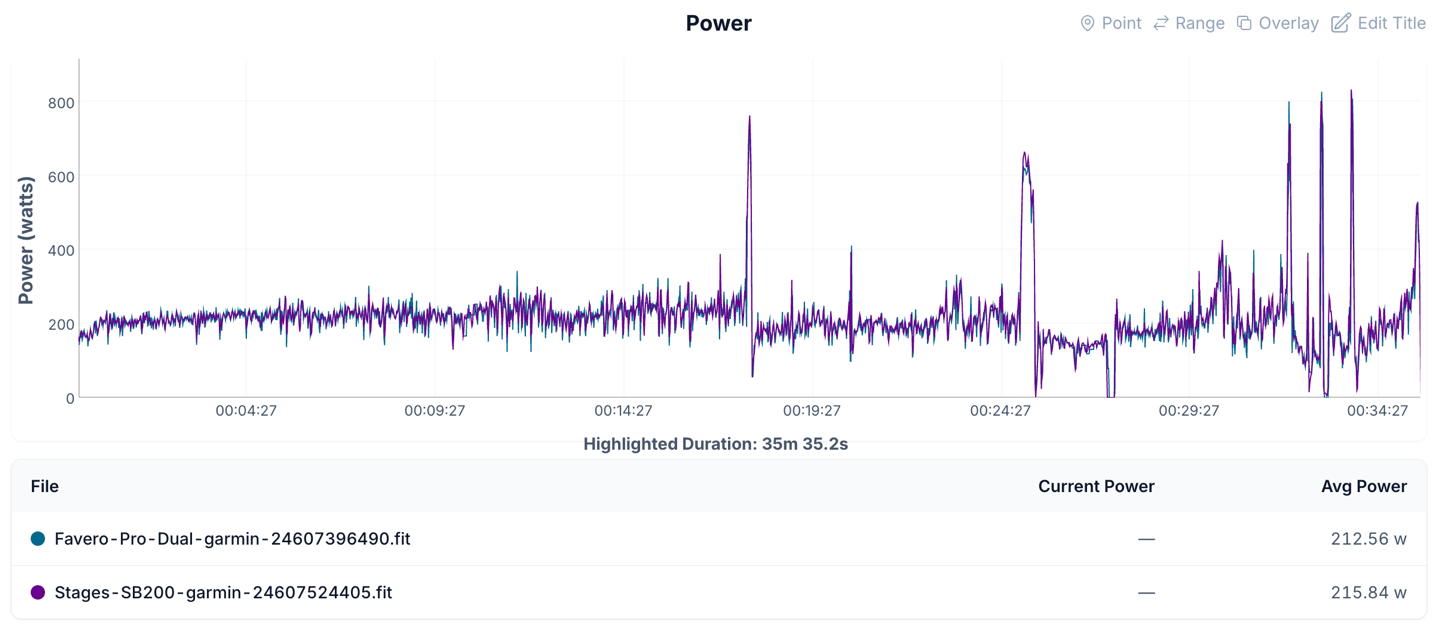
Task: Click the Stages row's Current Power dash
Action: click(x=1147, y=593)
